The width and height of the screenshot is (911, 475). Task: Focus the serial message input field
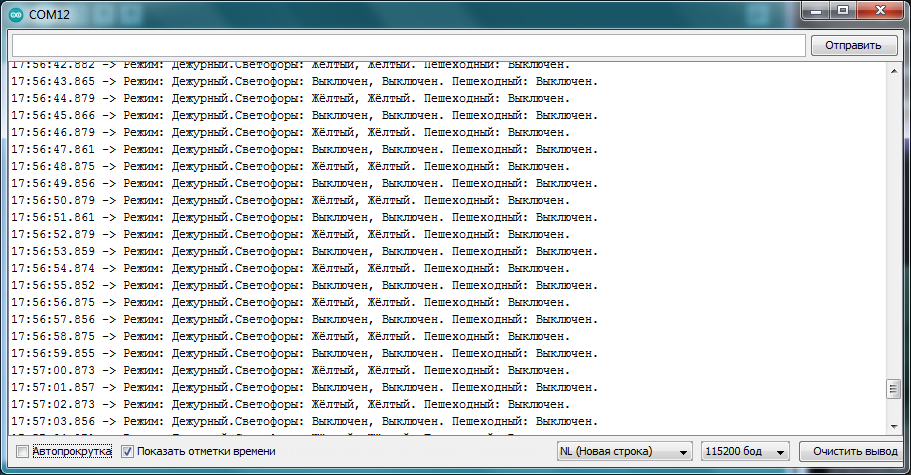pyautogui.click(x=408, y=45)
